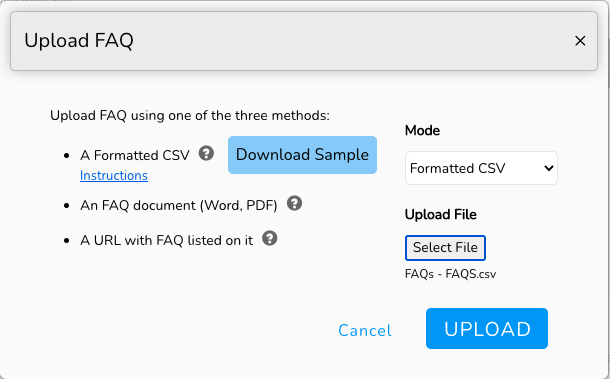This screenshot has width=610, height=379.
Task: Click the Upload FAQ dialog title
Action: [x=79, y=40]
